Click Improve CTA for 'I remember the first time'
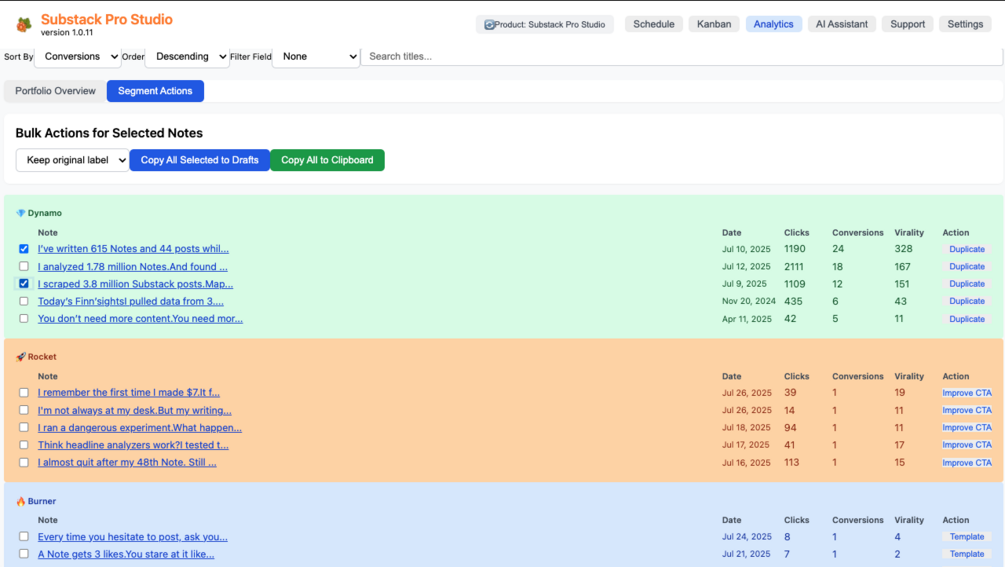The height and width of the screenshot is (567, 1005). coord(967,393)
